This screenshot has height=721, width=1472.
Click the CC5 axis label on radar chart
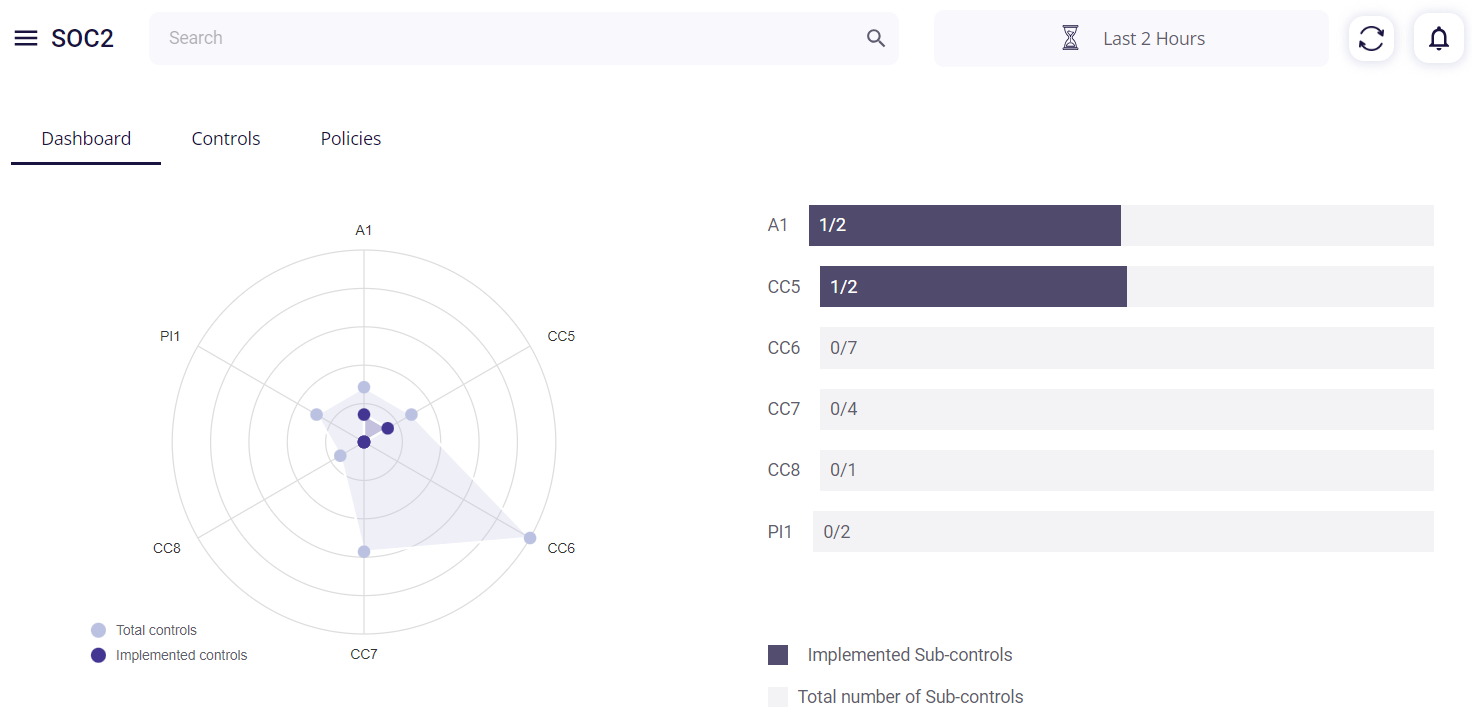point(561,336)
